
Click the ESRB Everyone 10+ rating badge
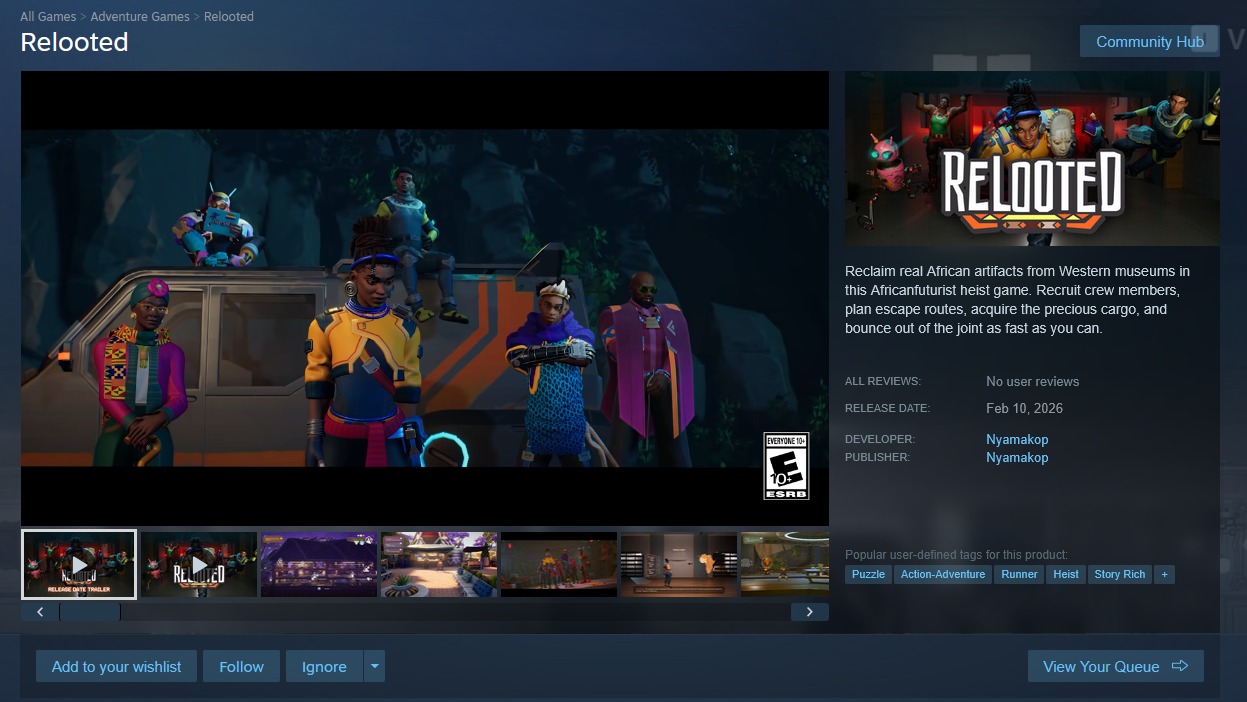[786, 466]
